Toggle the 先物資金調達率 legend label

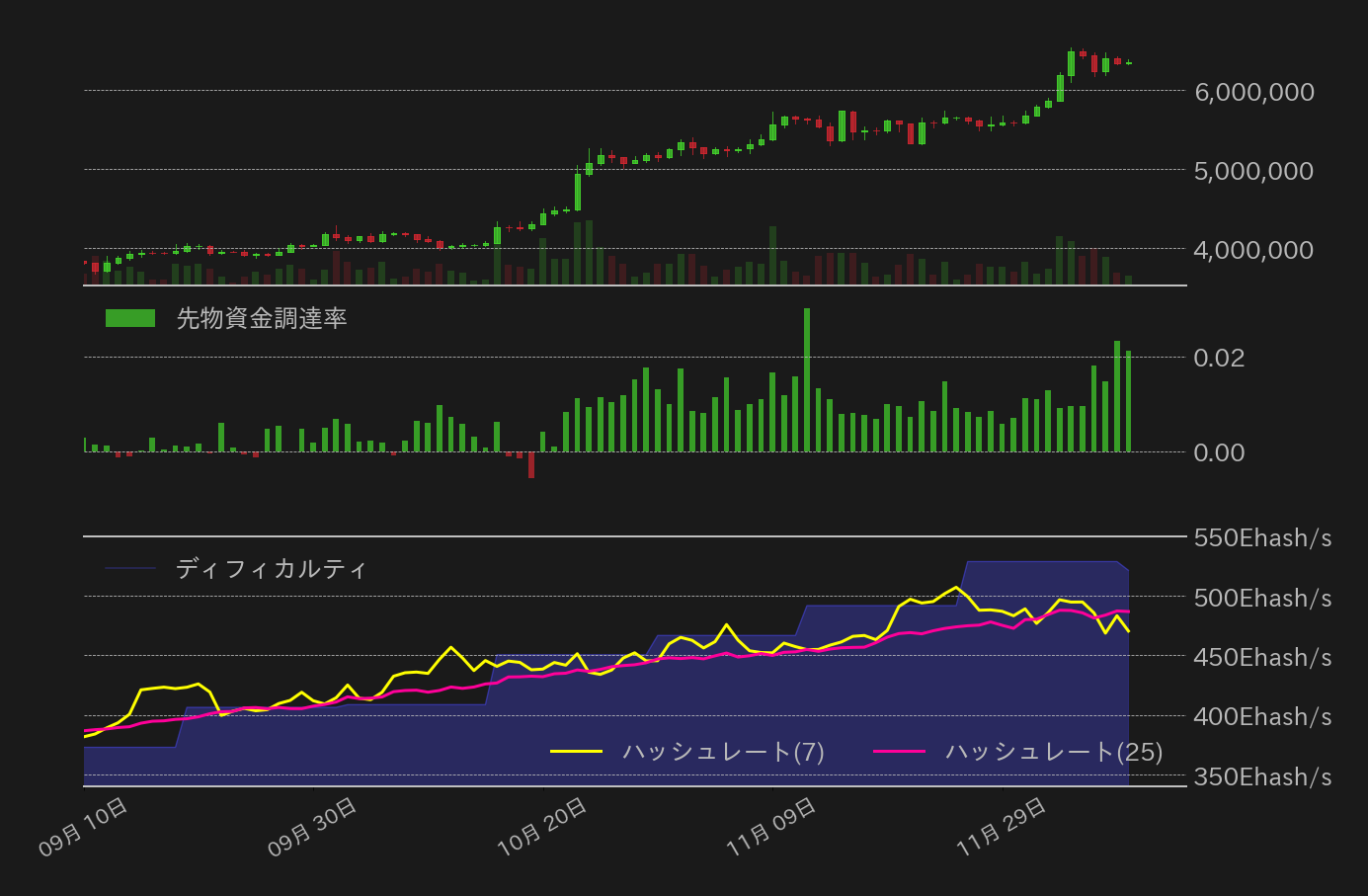point(262,318)
